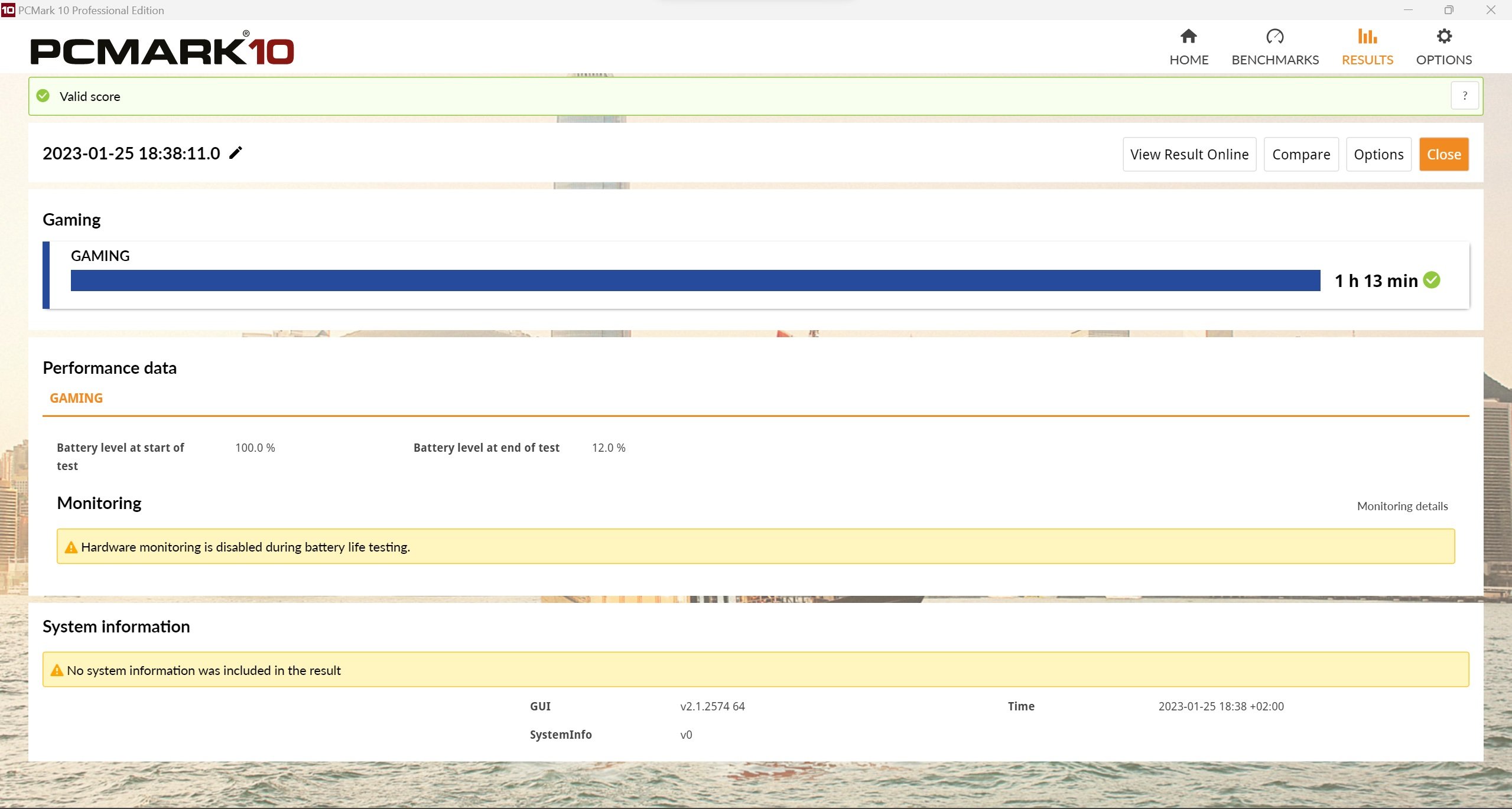This screenshot has height=809, width=1512.
Task: Restore down the PCMark 10 window
Action: pyautogui.click(x=1449, y=10)
